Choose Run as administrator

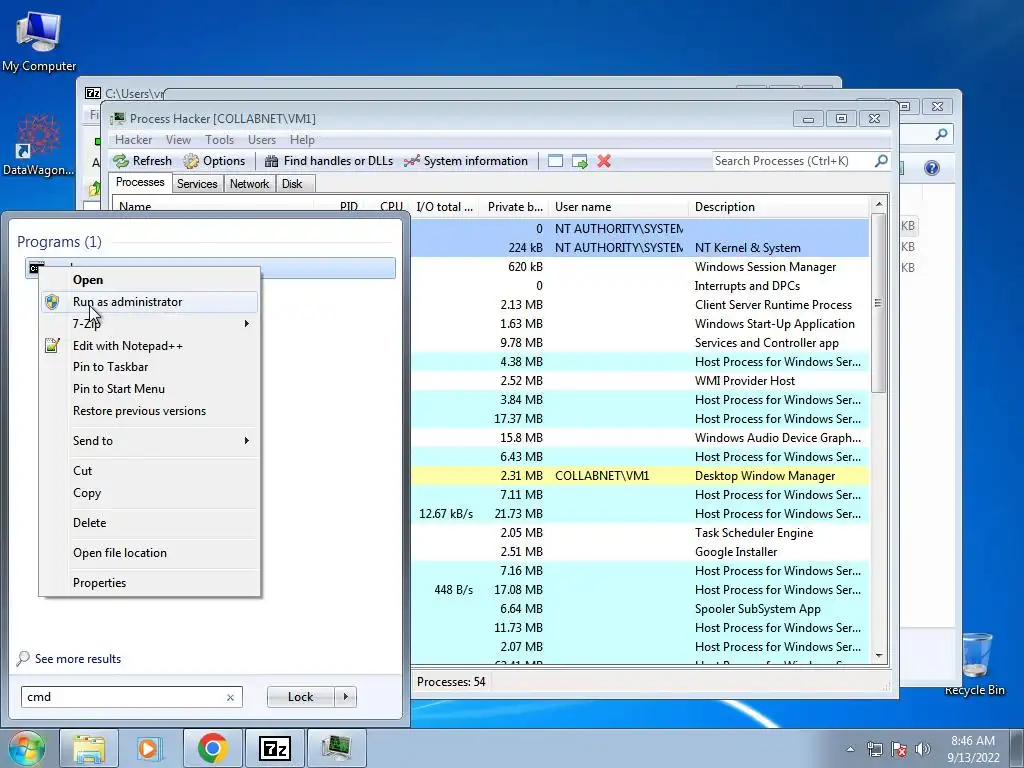pos(150,302)
